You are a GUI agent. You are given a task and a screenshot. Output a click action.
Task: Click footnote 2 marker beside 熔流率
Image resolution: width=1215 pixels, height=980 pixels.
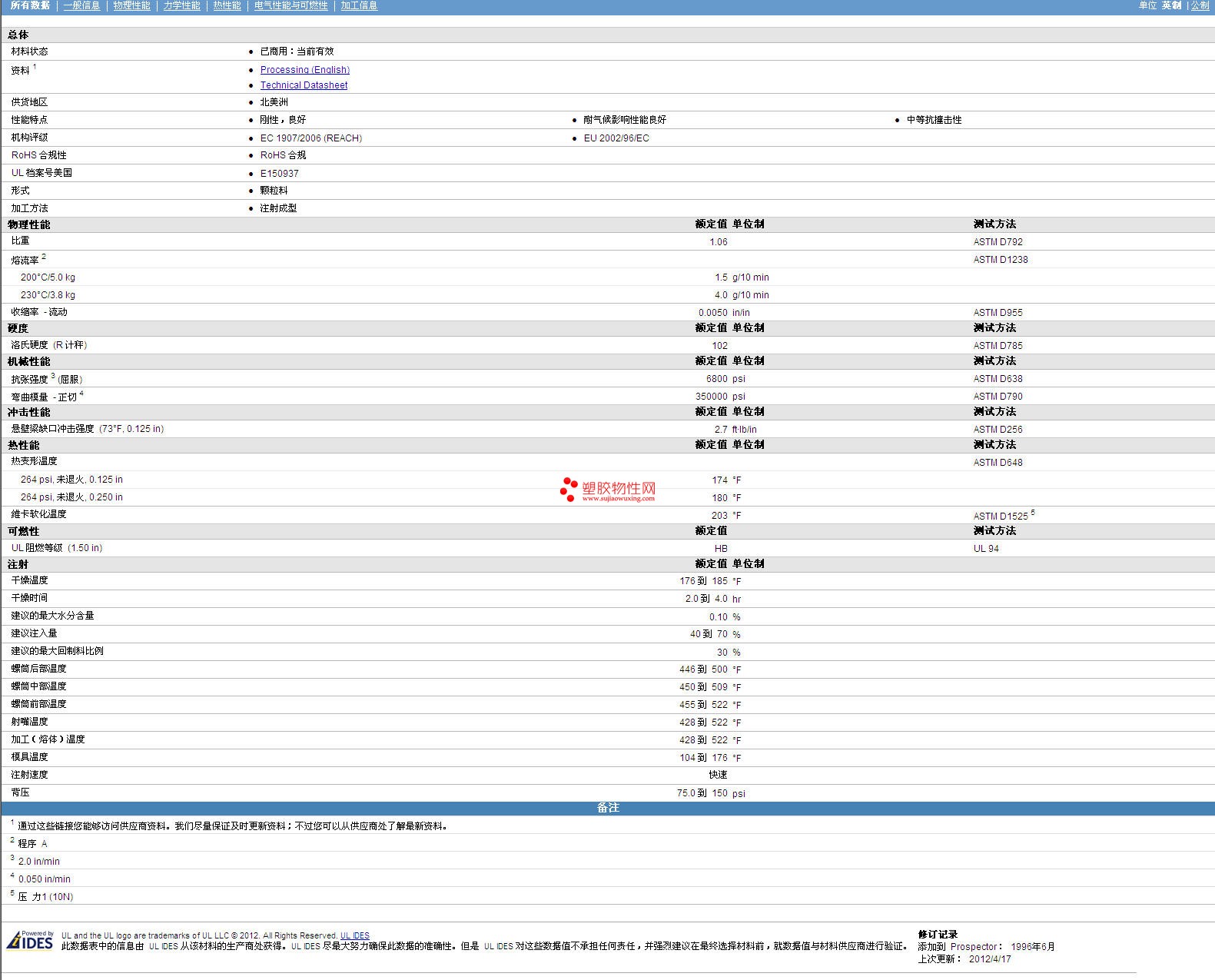pyautogui.click(x=44, y=257)
